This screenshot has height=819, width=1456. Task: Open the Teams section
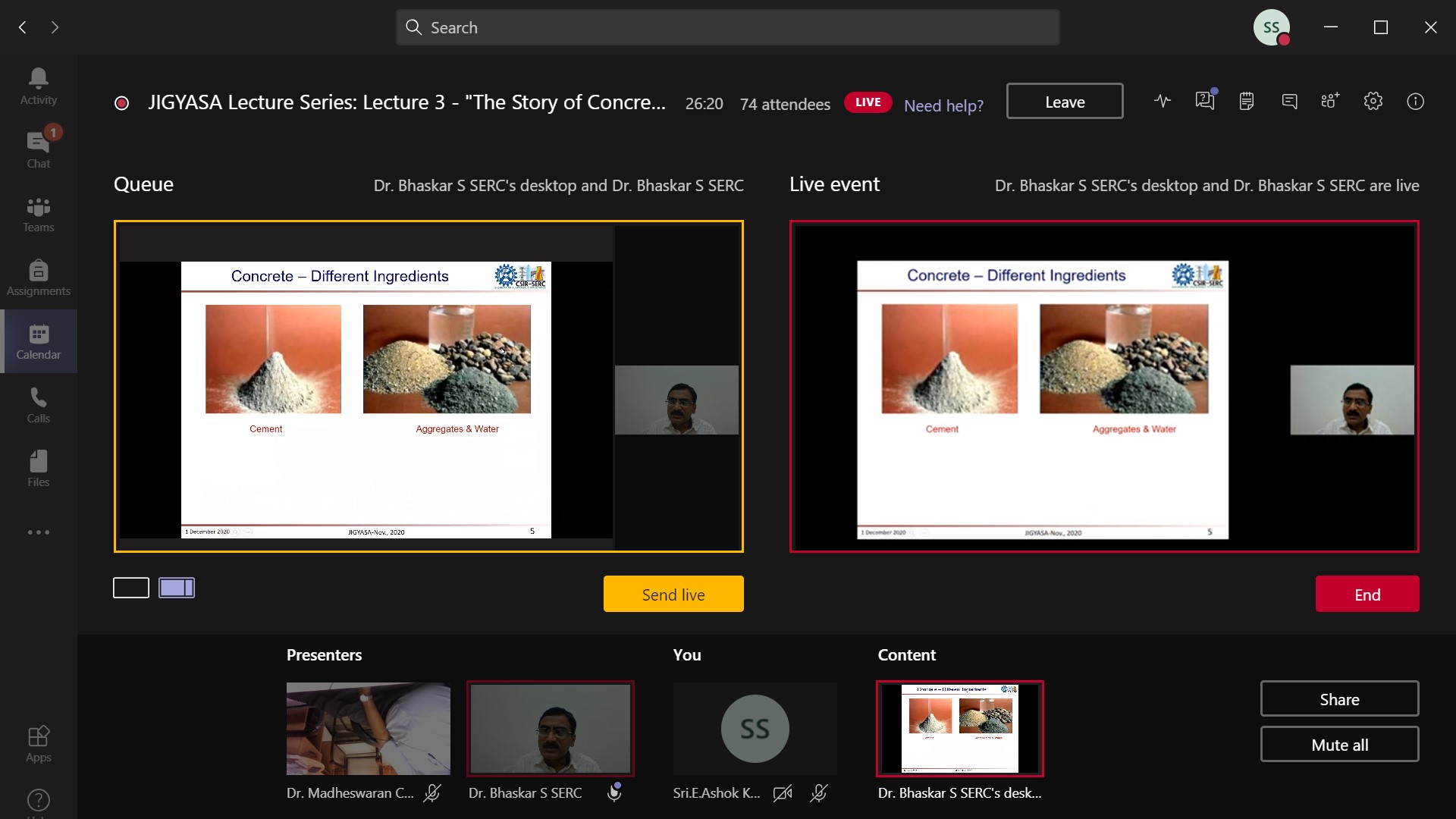[38, 213]
